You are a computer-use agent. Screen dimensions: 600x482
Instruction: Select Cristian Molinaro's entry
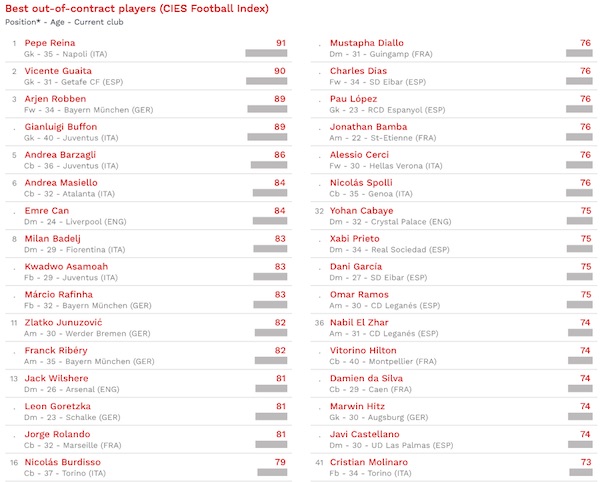369,462
